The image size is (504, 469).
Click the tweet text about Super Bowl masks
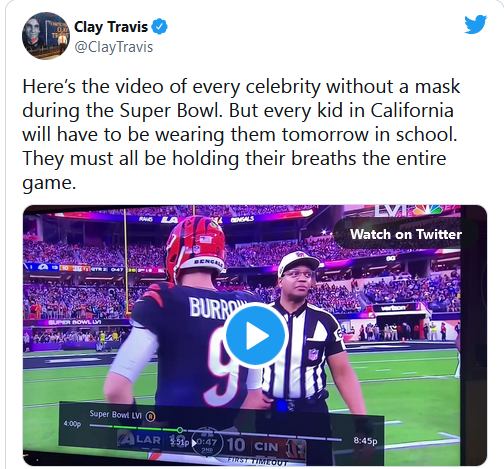point(241,135)
